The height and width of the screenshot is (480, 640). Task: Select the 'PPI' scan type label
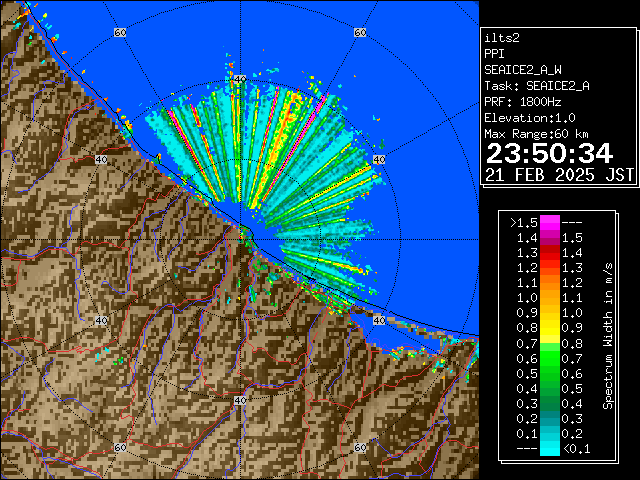click(x=494, y=54)
